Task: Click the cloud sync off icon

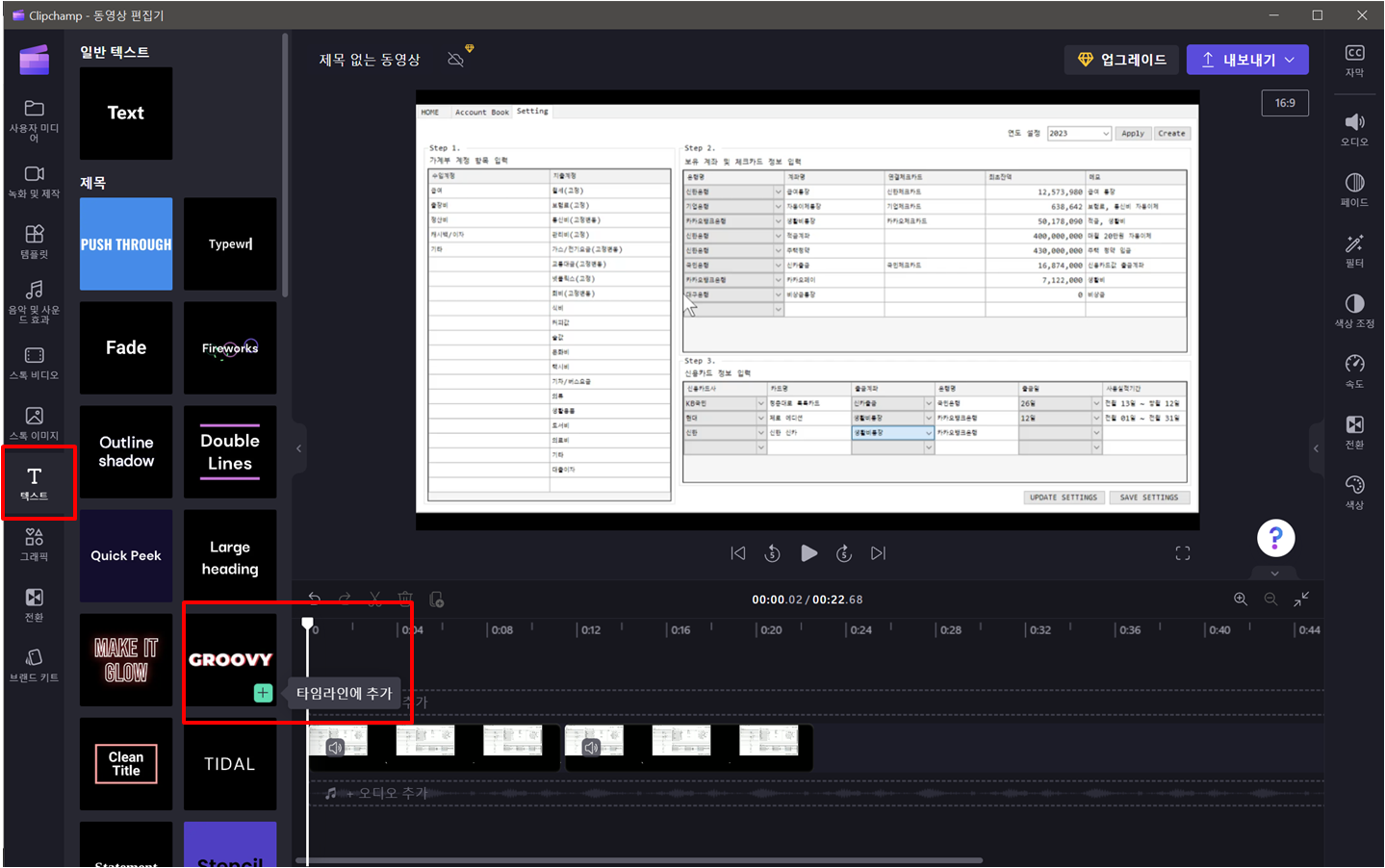Action: point(456,60)
